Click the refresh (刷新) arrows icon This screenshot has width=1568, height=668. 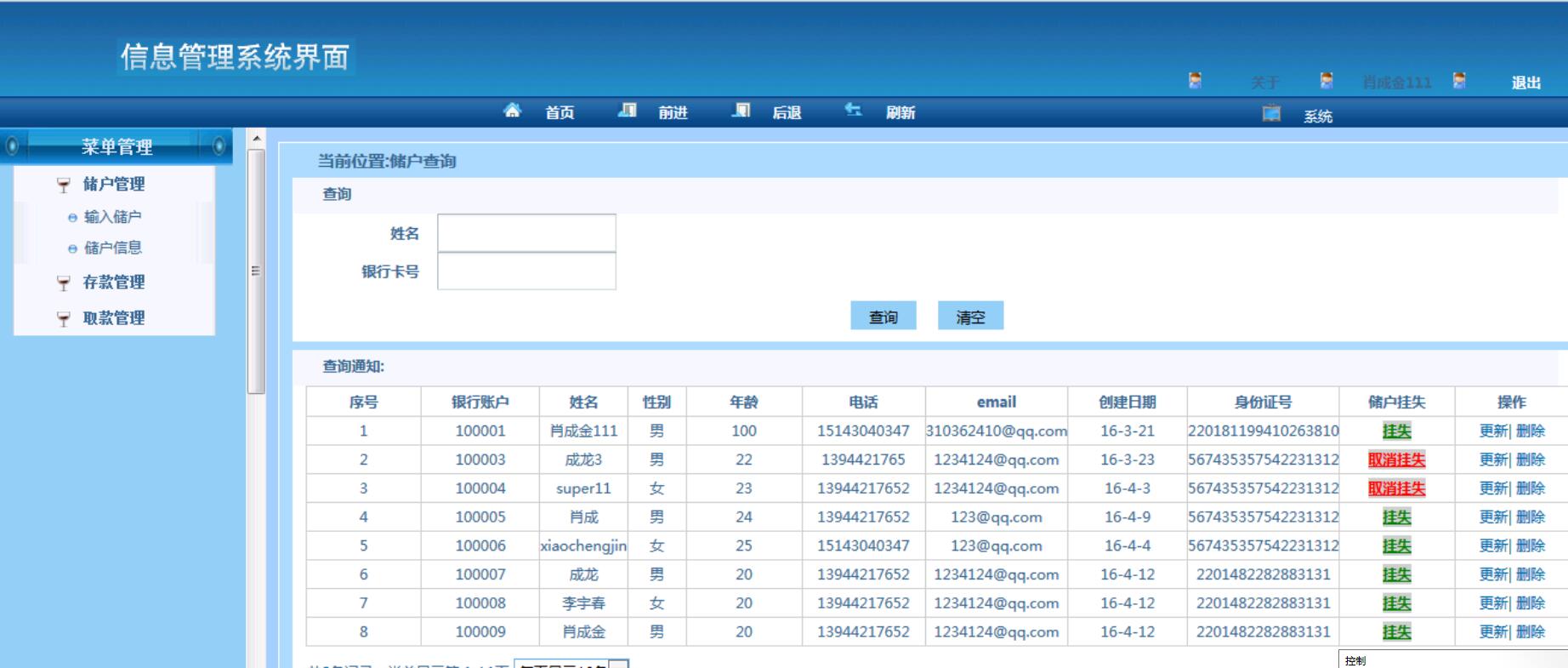[853, 111]
